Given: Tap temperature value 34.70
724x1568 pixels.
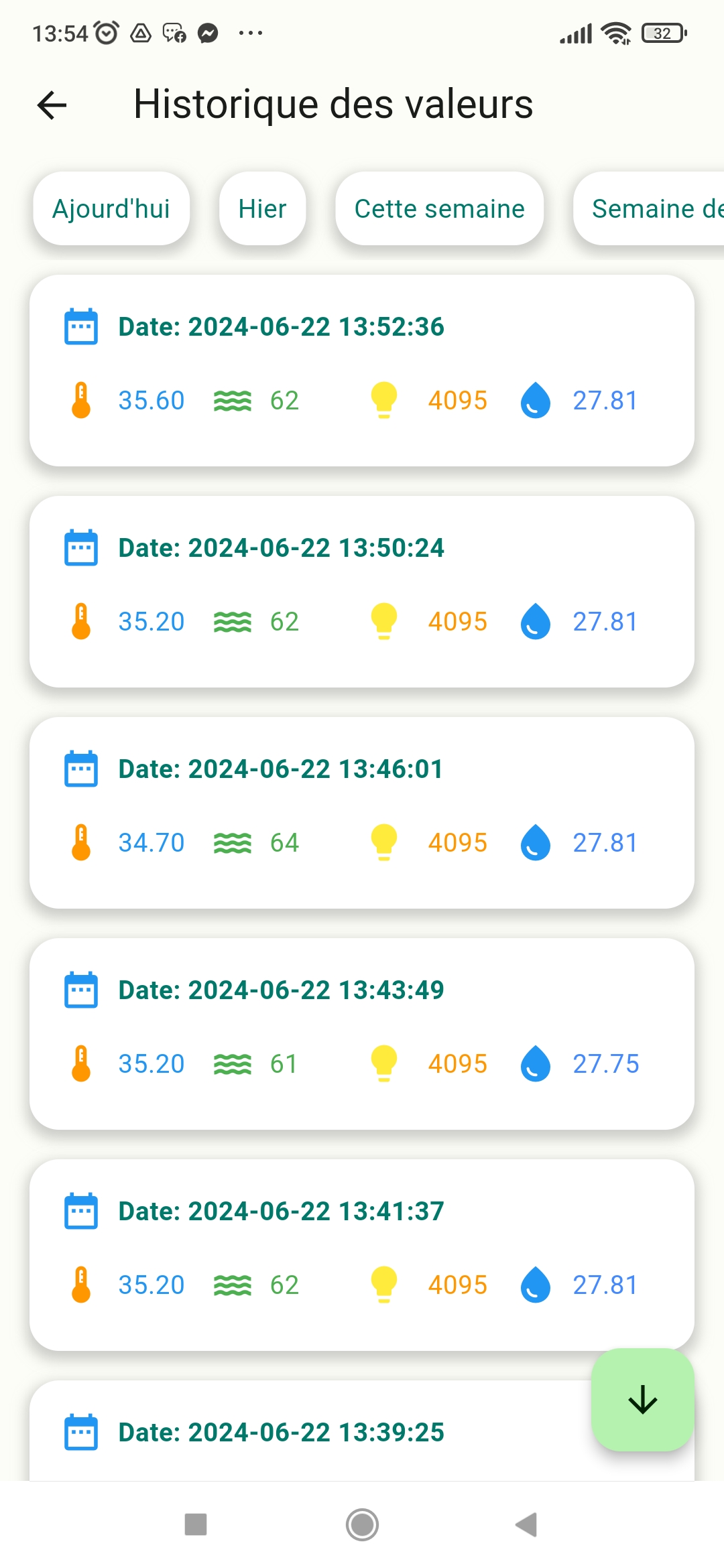Looking at the screenshot, I should tap(152, 843).
